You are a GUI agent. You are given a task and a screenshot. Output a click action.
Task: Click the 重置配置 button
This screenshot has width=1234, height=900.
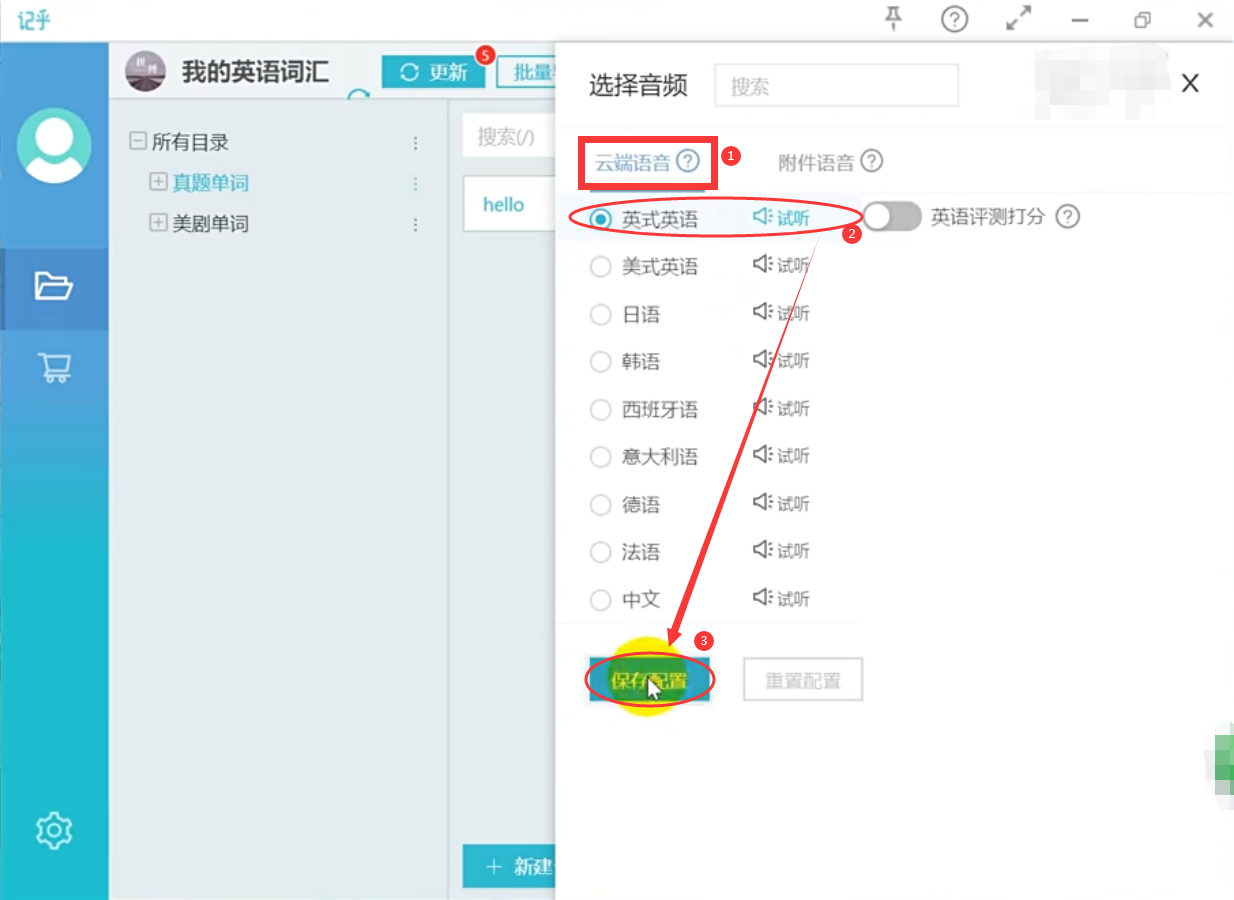tap(803, 681)
